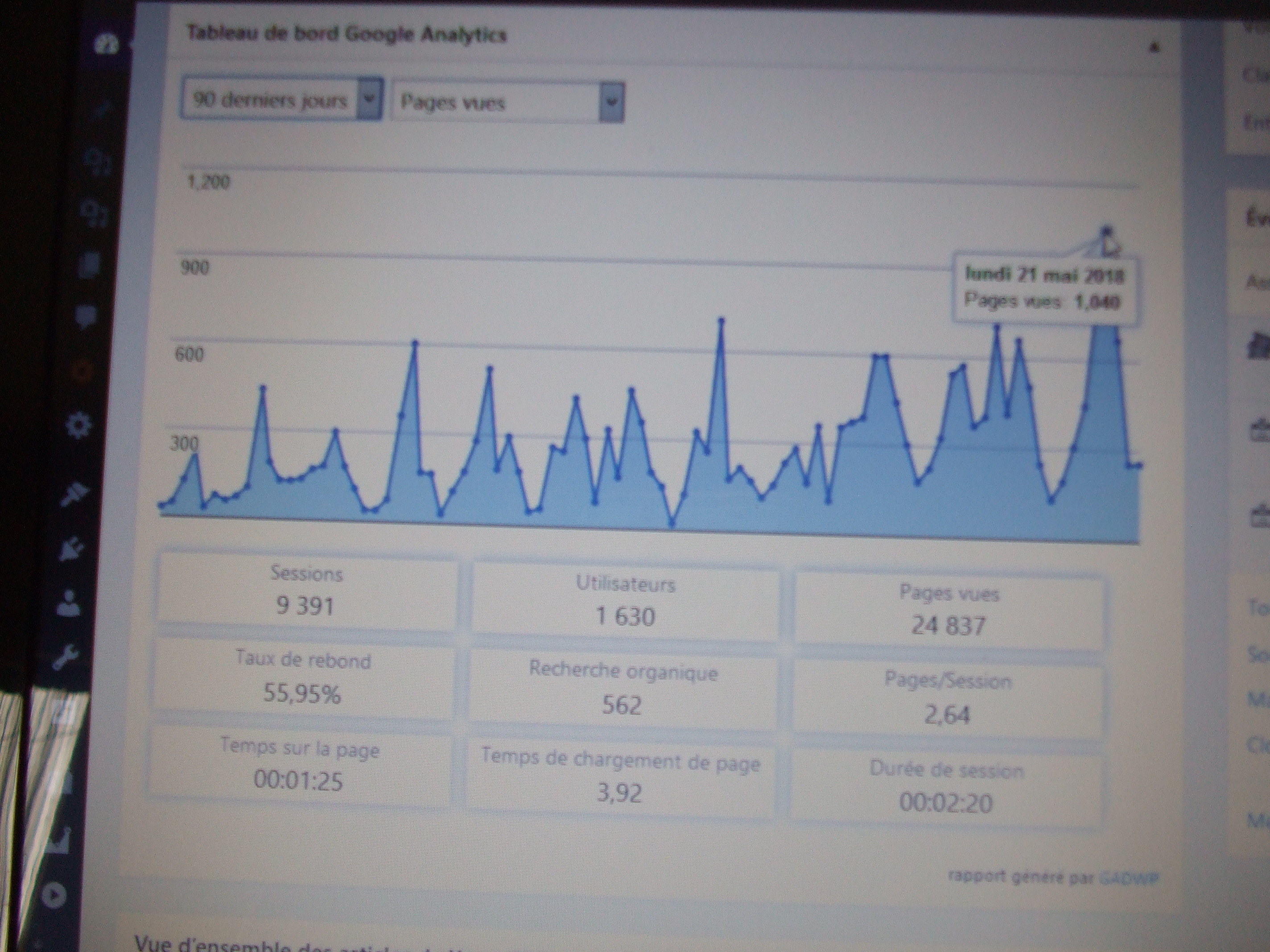Click the tooltip text 'lundi 21 mai 2018'
This screenshot has width=1270, height=952.
click(x=1044, y=275)
